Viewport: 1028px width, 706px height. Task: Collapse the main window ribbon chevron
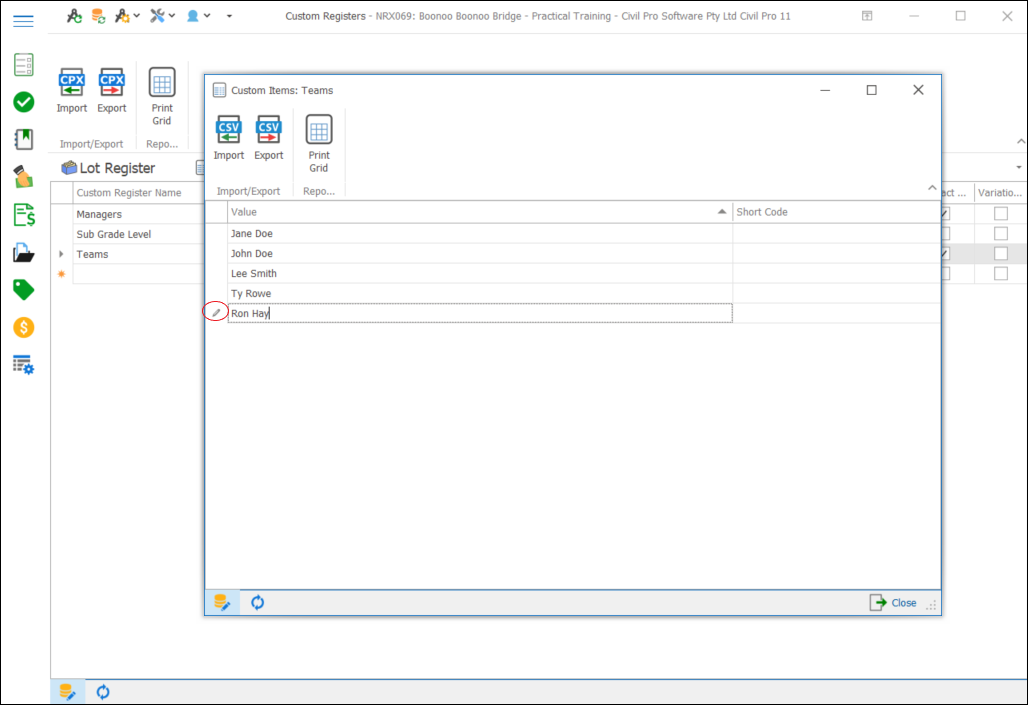1020,142
